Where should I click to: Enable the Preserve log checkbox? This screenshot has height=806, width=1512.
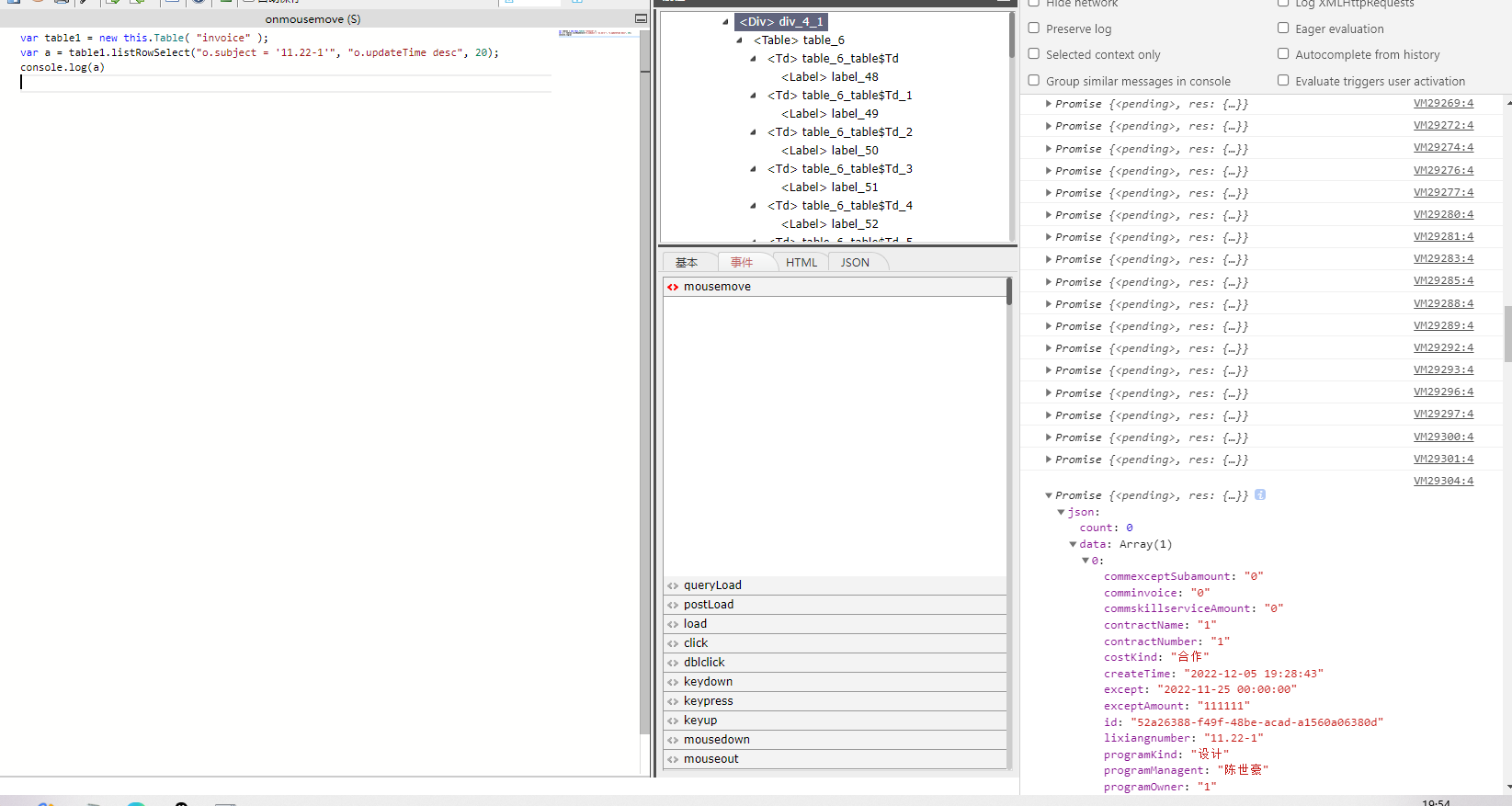1034,28
